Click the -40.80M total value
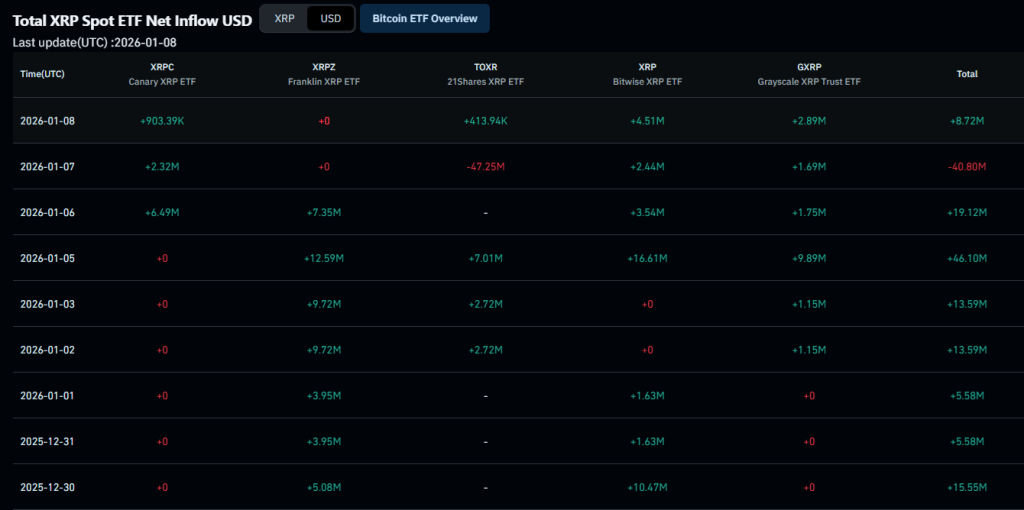Image resolution: width=1024 pixels, height=510 pixels. [x=967, y=167]
